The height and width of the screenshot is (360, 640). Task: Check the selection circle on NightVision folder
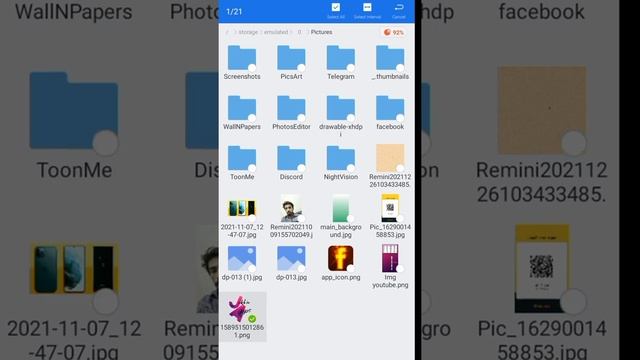[x=351, y=169]
